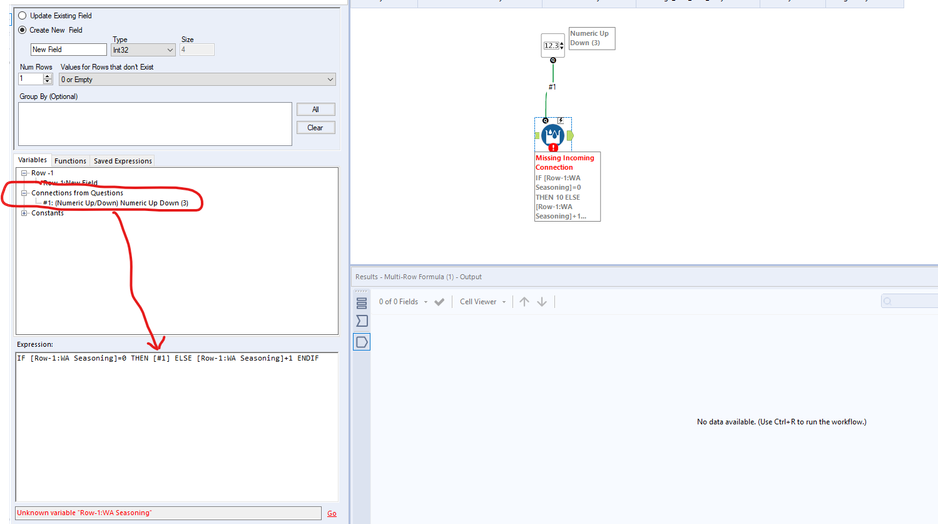Select Update Existing Field radio button
Screen dimensions: 938x524
click(22, 16)
